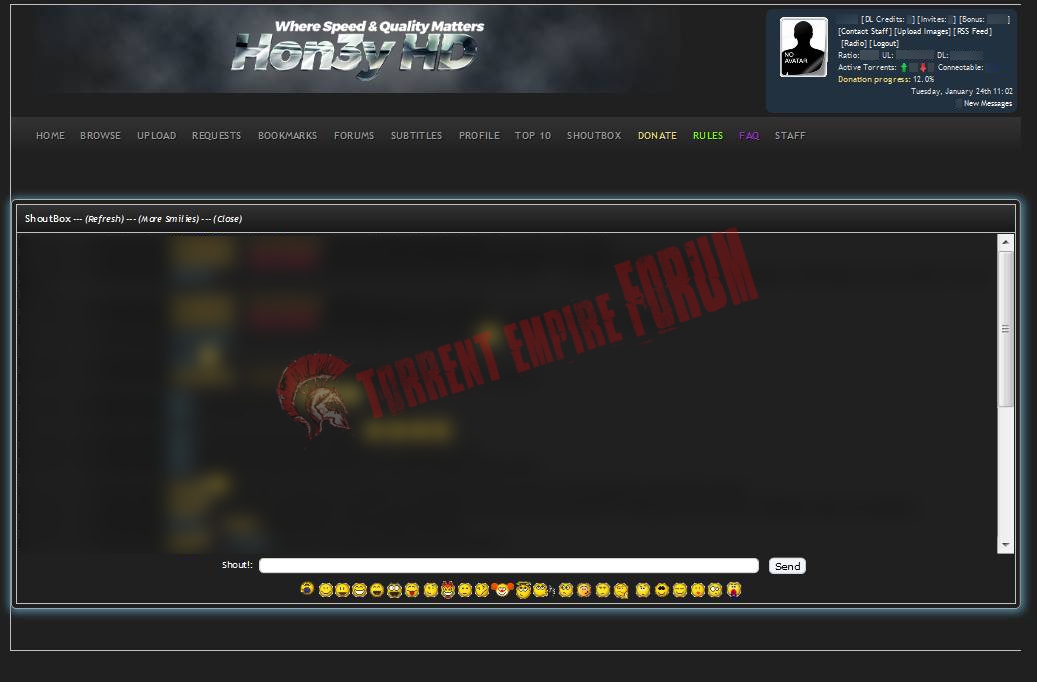Insert the orange-haired clown smiley
This screenshot has height=682, width=1037.
point(502,589)
